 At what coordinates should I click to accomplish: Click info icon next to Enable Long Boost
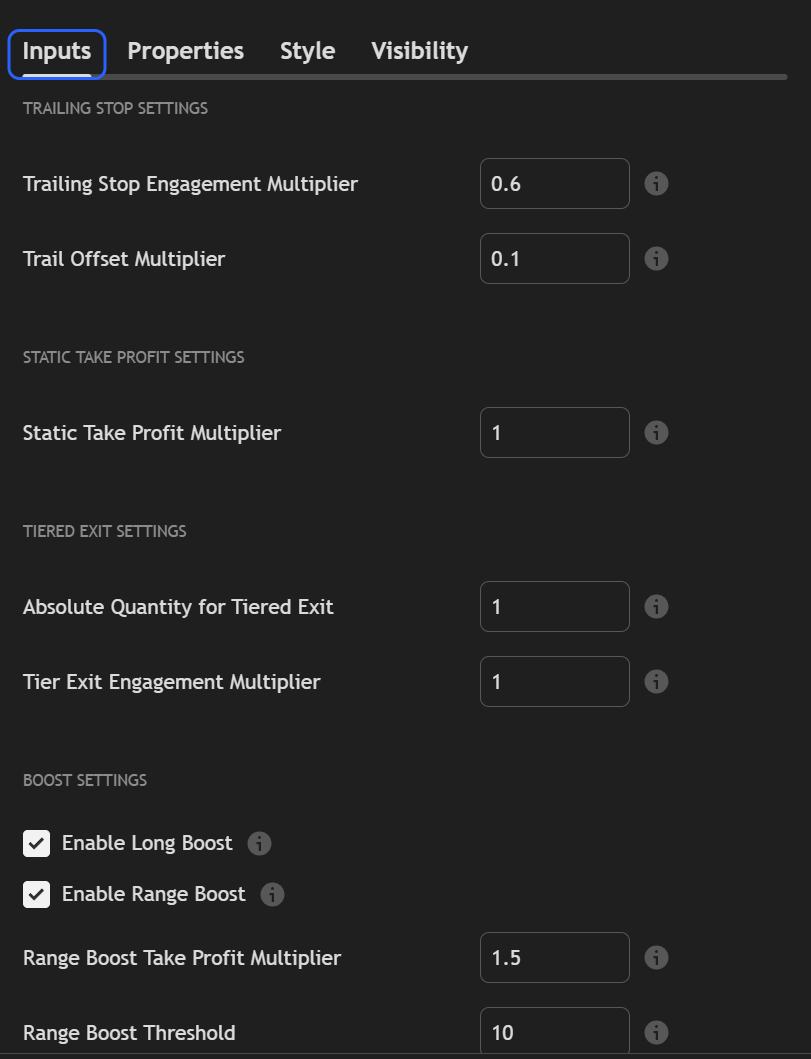point(259,844)
